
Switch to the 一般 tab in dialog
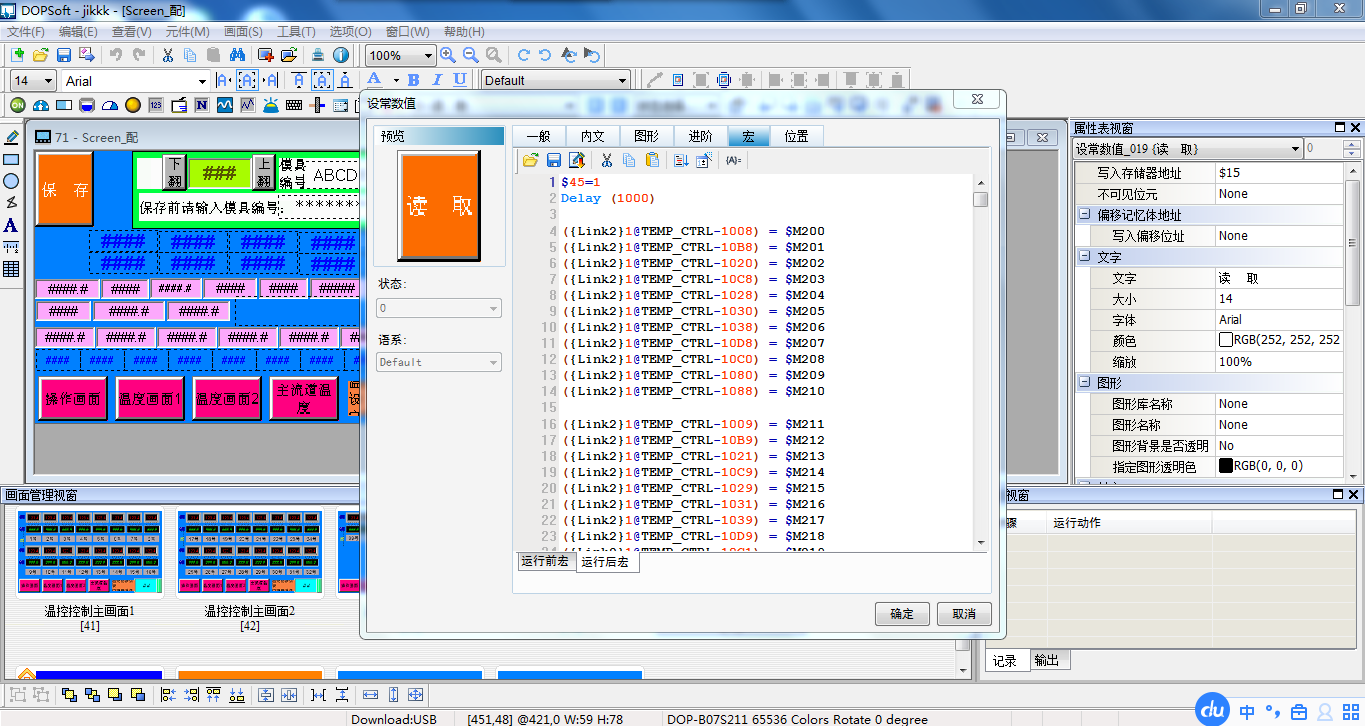(x=538, y=137)
